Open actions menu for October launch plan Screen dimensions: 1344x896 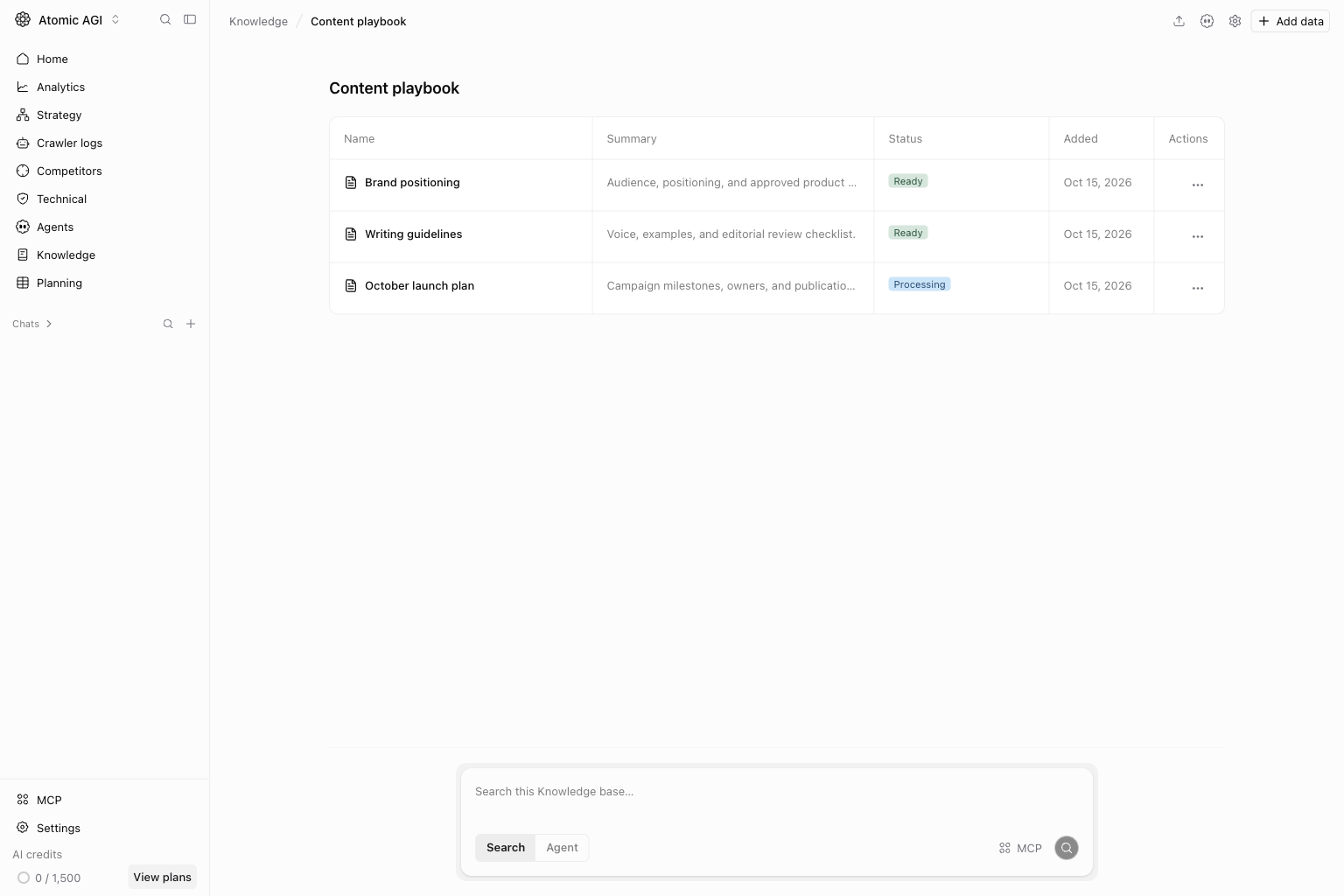coord(1198,288)
